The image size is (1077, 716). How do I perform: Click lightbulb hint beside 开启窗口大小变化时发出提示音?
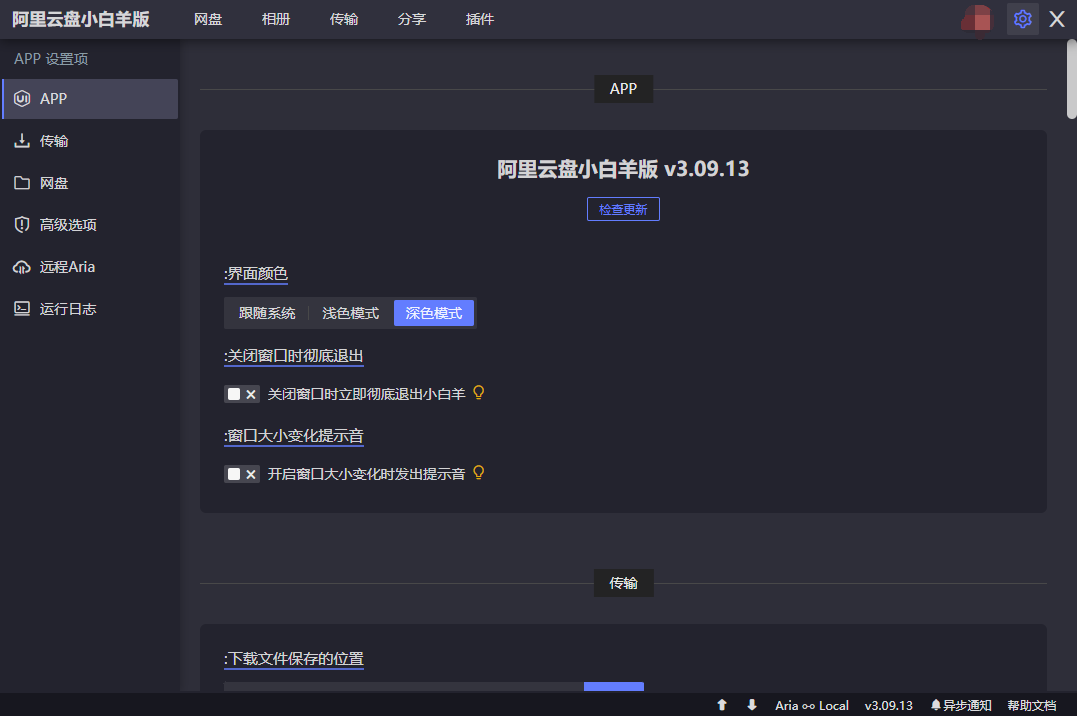point(479,473)
